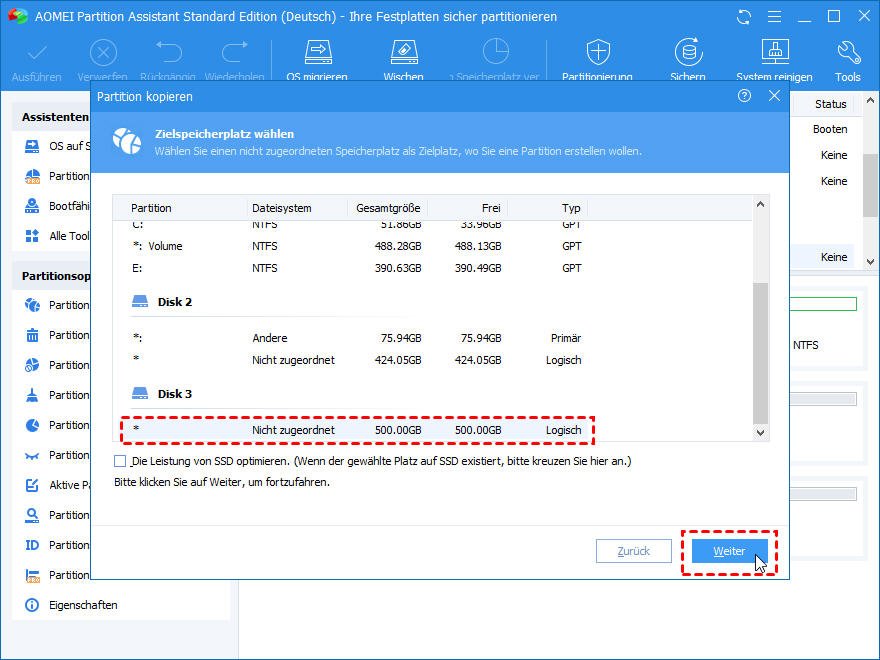
Task: Click the Eigenschaften sidebar item
Action: (x=83, y=605)
